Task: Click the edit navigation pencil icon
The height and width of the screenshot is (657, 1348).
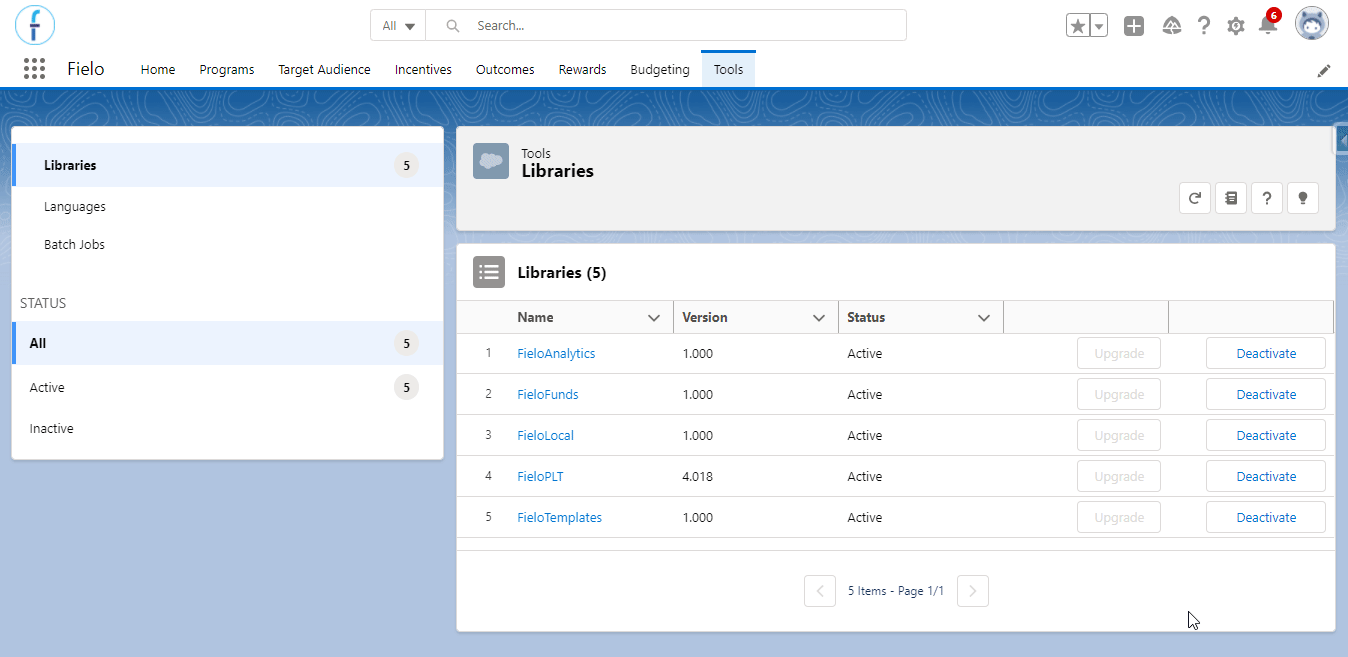Action: tap(1324, 70)
